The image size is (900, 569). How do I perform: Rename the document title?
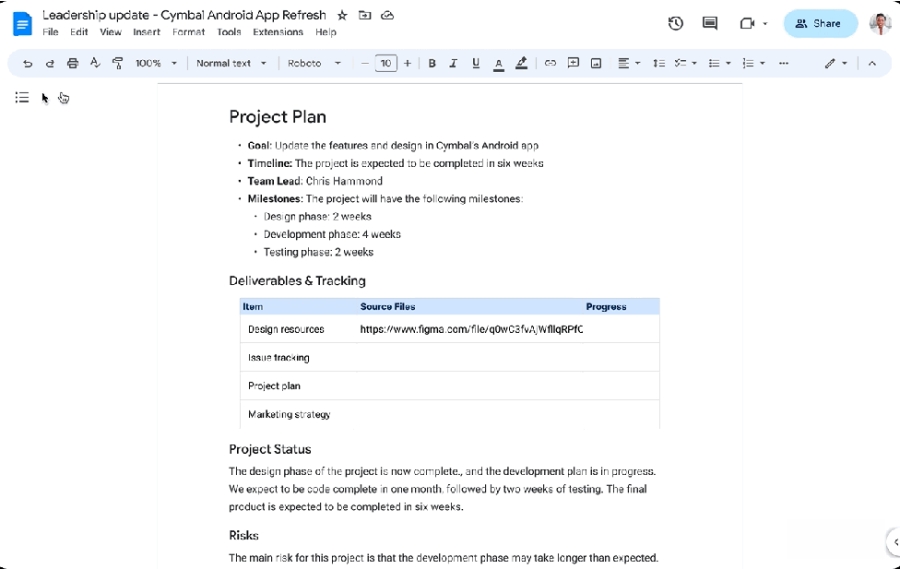click(x=184, y=16)
